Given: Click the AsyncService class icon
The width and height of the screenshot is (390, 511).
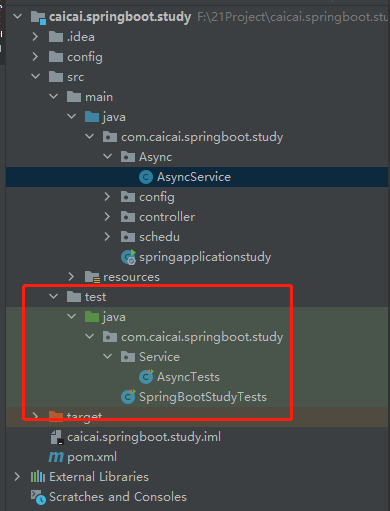Looking at the screenshot, I should tap(146, 177).
